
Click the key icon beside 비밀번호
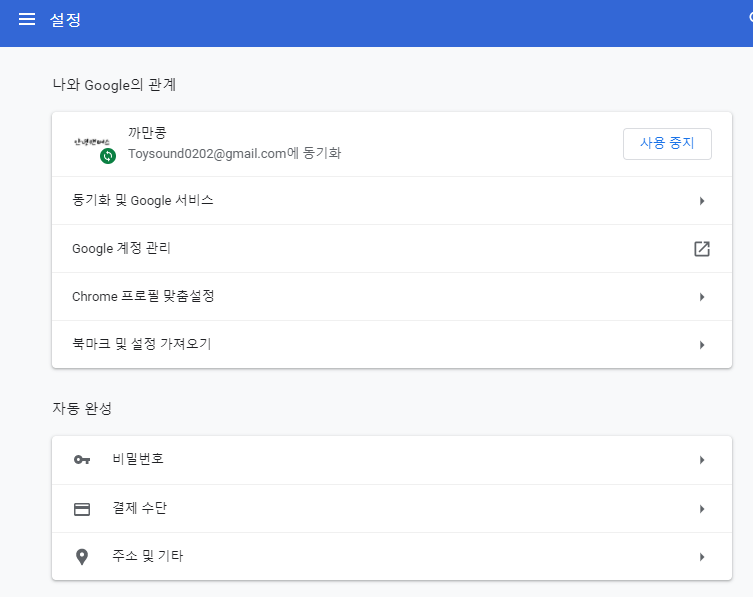[x=82, y=460]
